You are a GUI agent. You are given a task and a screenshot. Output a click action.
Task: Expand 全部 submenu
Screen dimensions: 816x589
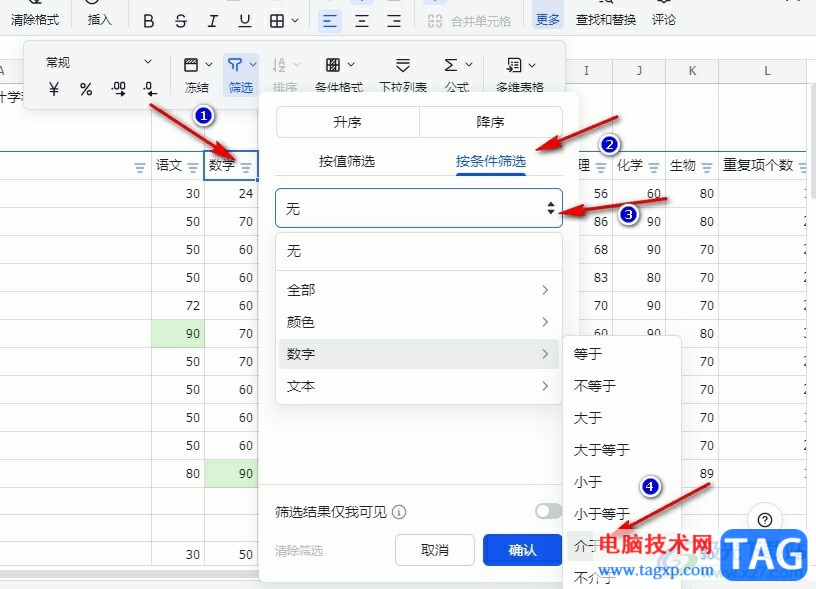419,290
